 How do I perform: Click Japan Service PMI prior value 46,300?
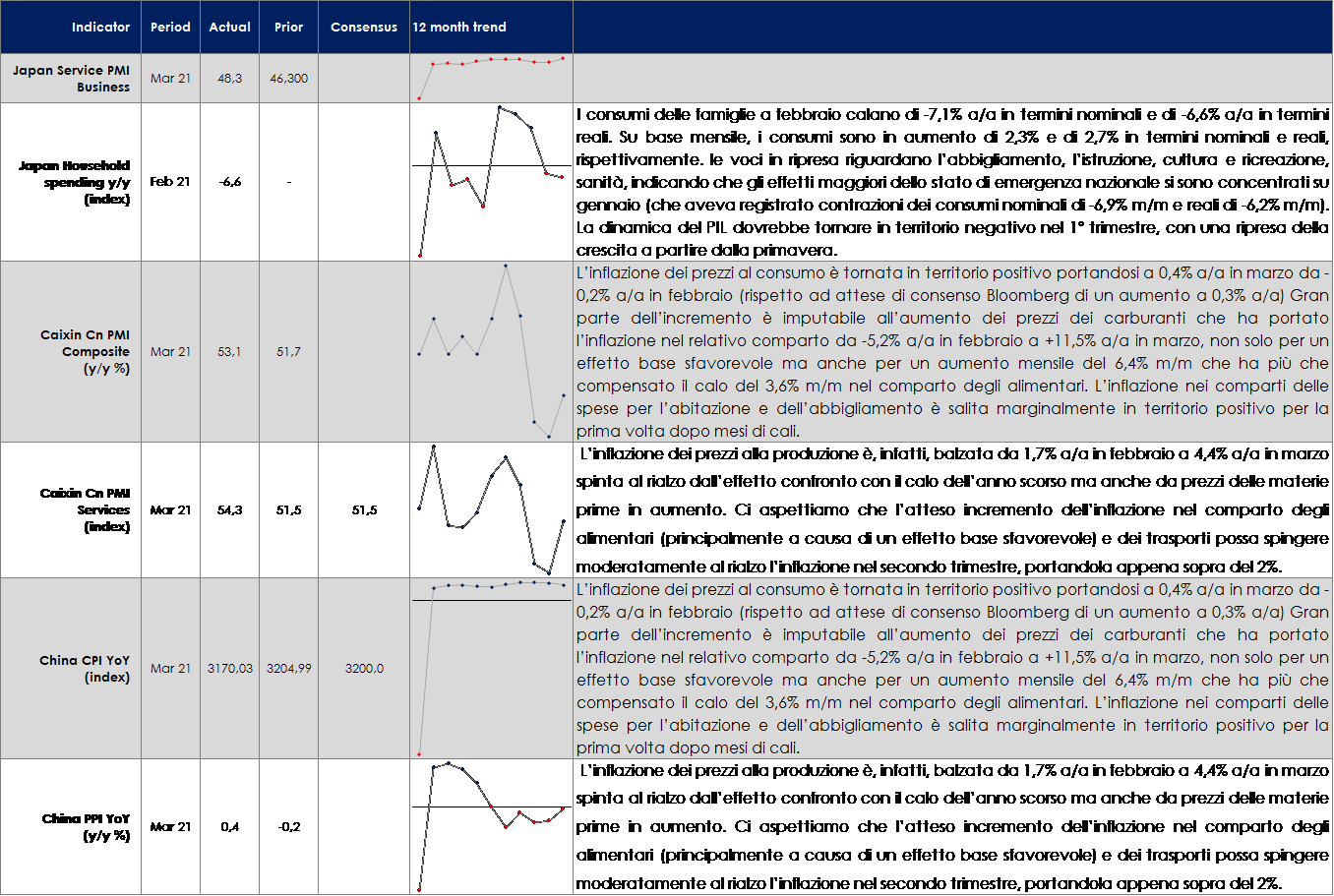(x=288, y=79)
